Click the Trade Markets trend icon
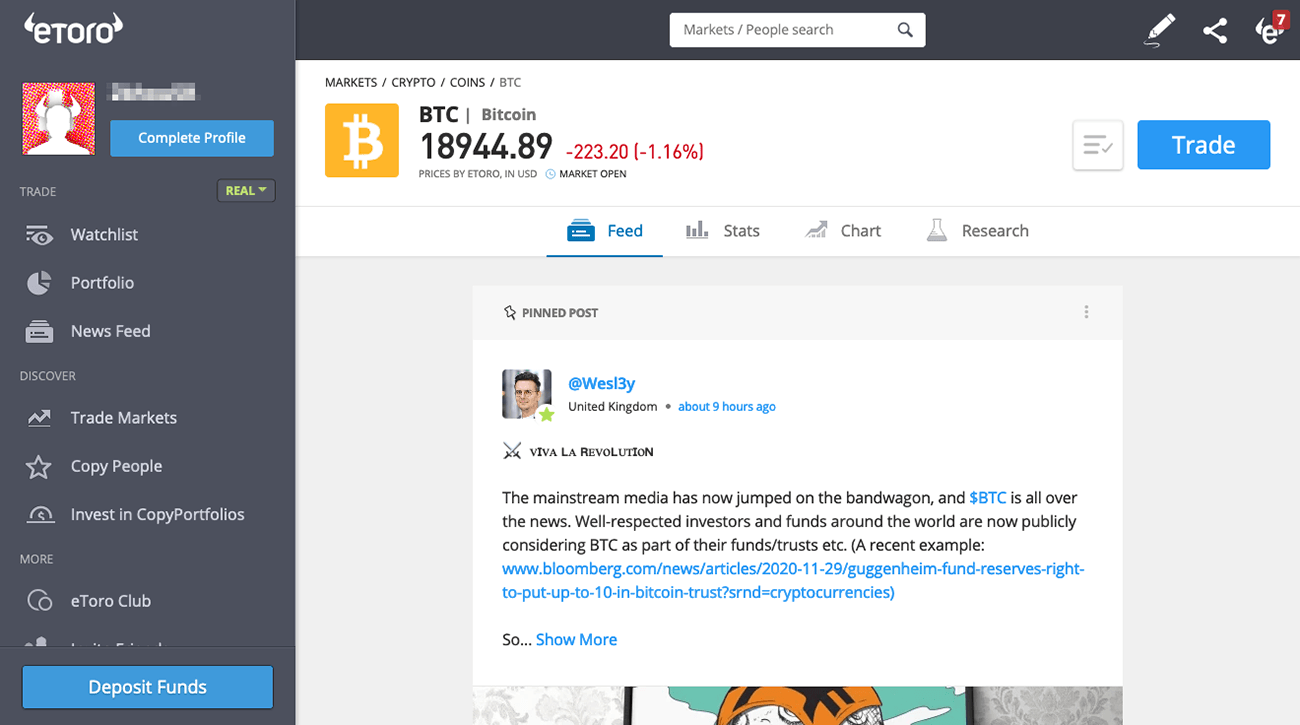The height and width of the screenshot is (725, 1300). pos(39,418)
